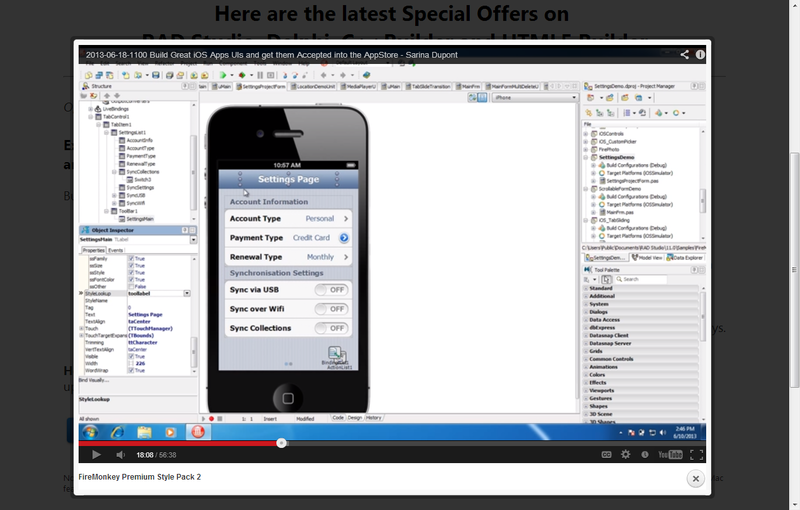Click the Tool Palette Search field
The height and width of the screenshot is (510, 800).
pos(640,279)
